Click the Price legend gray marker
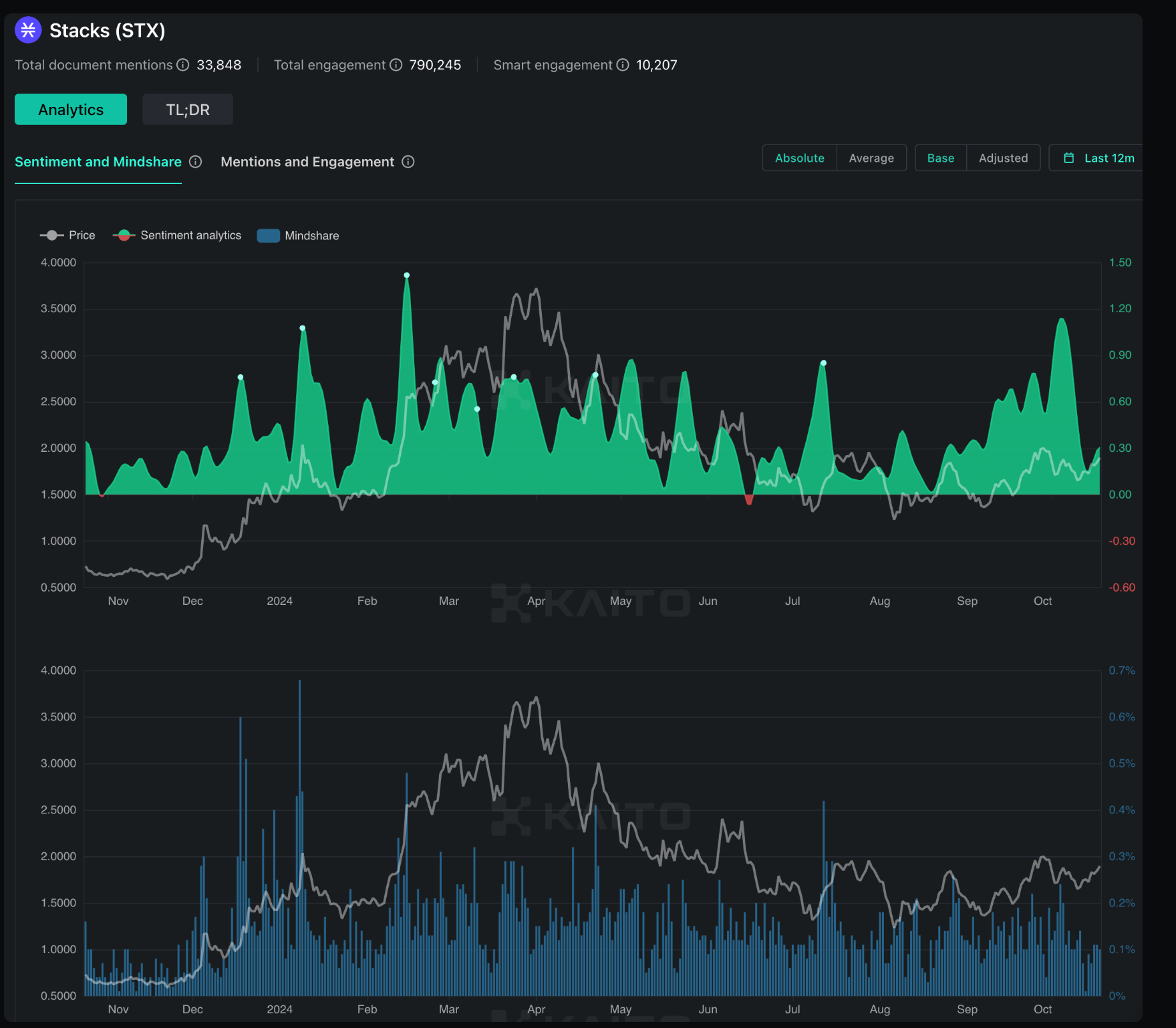Image resolution: width=1176 pixels, height=1028 pixels. click(x=51, y=235)
